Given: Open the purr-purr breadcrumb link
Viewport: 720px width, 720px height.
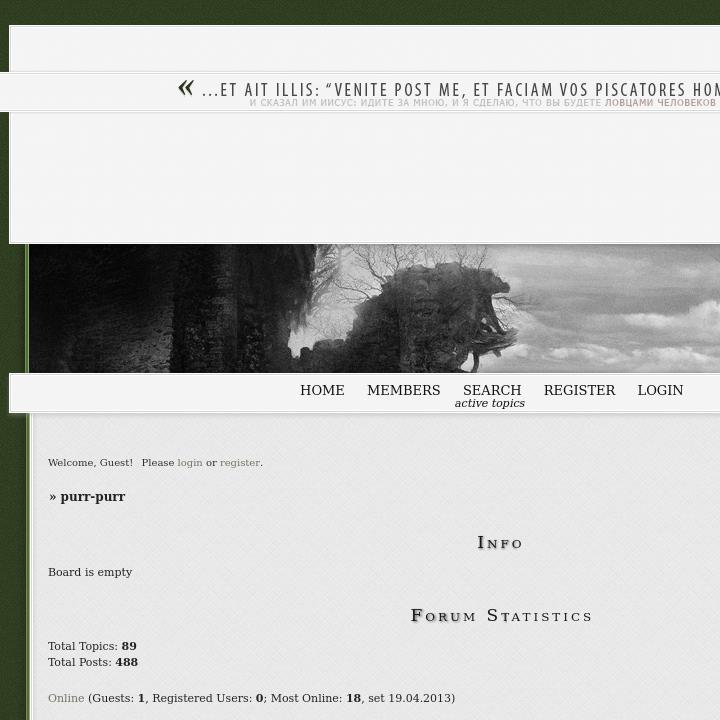Looking at the screenshot, I should (92, 497).
